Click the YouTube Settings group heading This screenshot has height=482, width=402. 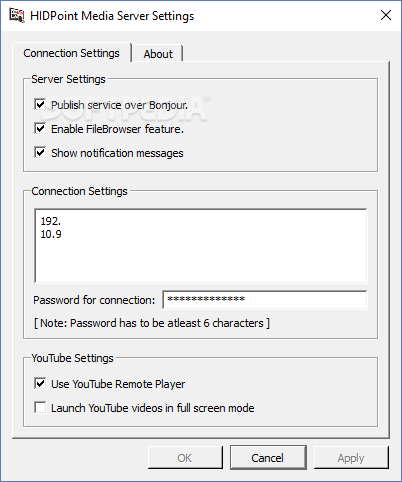73,358
